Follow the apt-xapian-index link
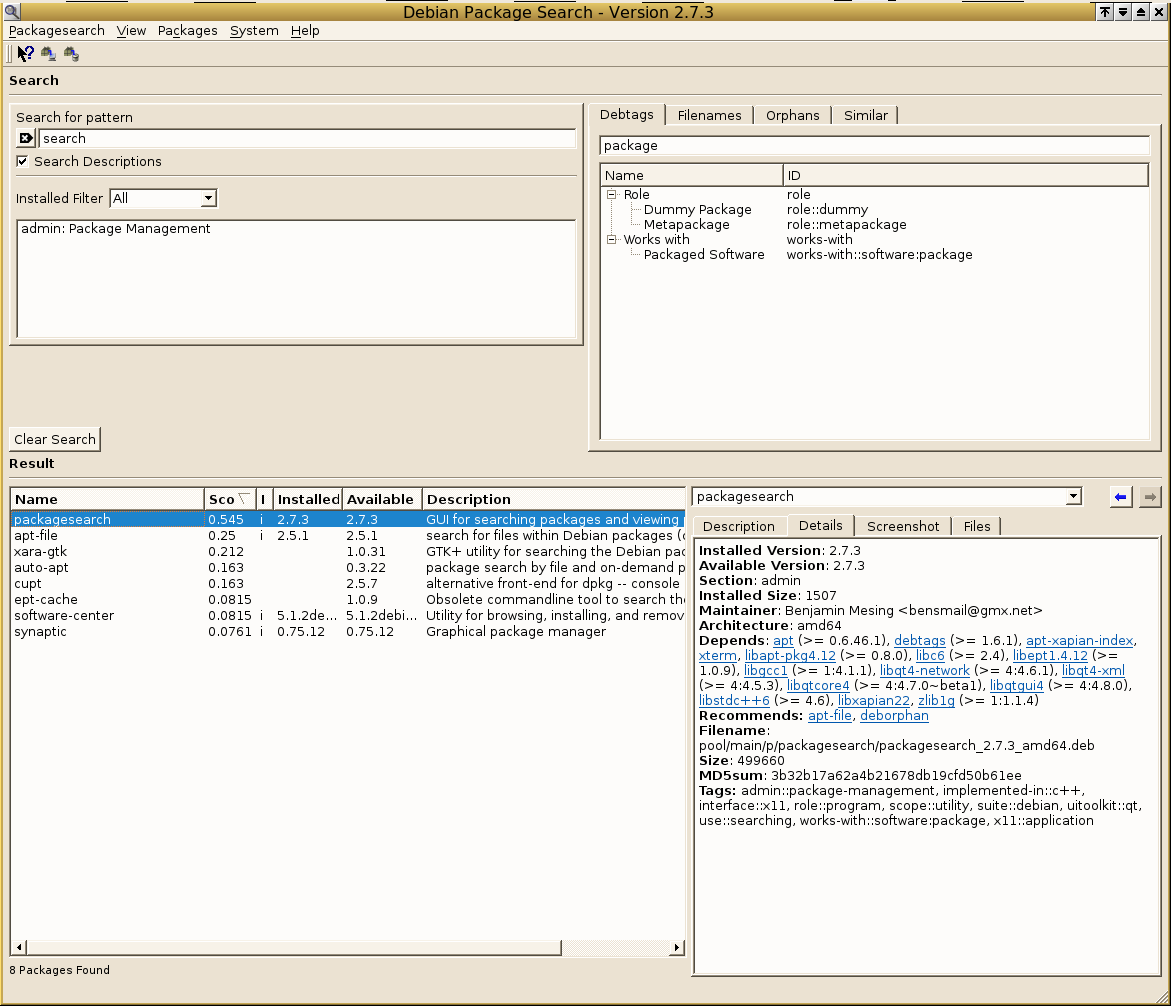Viewport: 1171px width, 1006px height. point(1079,641)
